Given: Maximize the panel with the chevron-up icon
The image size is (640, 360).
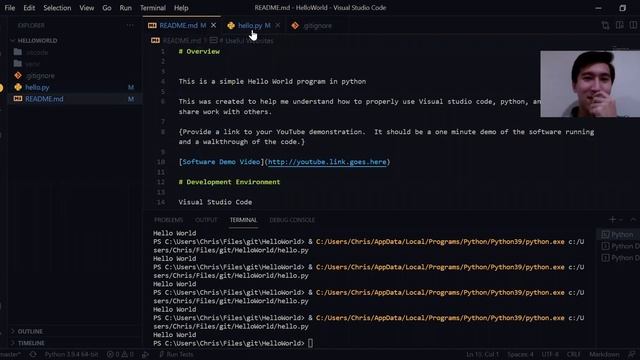Looking at the screenshot, I should [x=633, y=220].
